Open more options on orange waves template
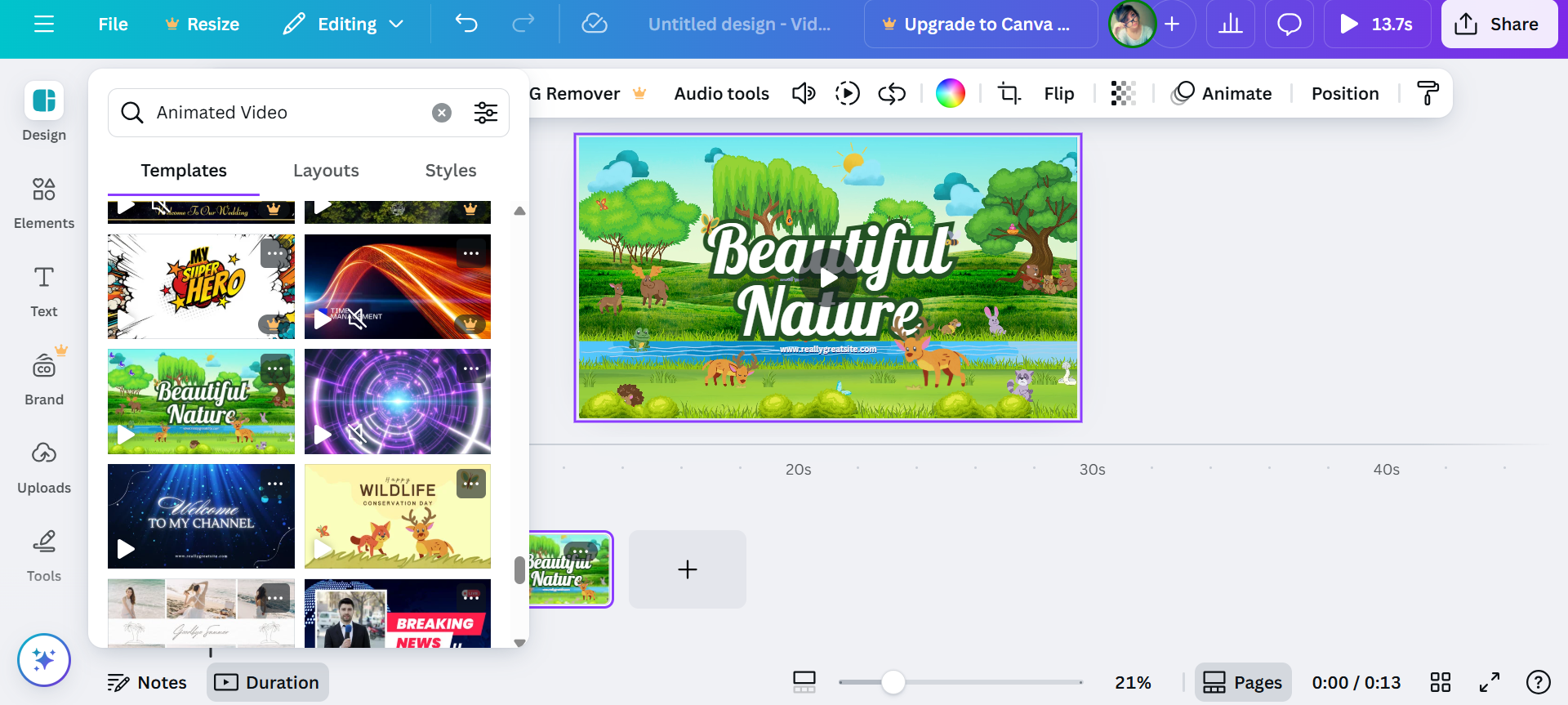This screenshot has width=1568, height=705. [x=471, y=253]
